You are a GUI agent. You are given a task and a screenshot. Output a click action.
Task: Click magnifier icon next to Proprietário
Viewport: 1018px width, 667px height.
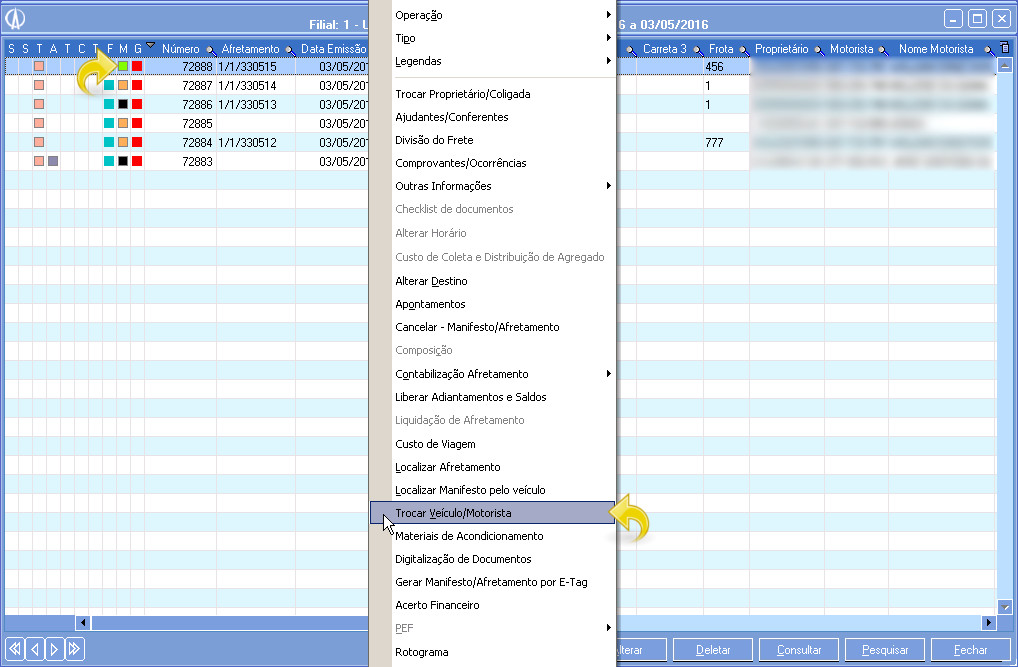click(818, 50)
